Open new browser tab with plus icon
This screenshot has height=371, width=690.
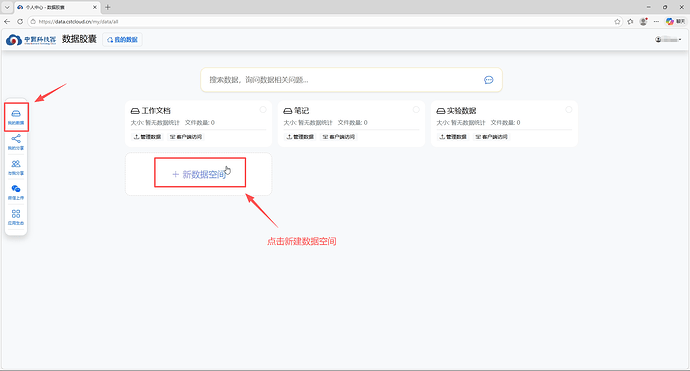[x=107, y=7]
